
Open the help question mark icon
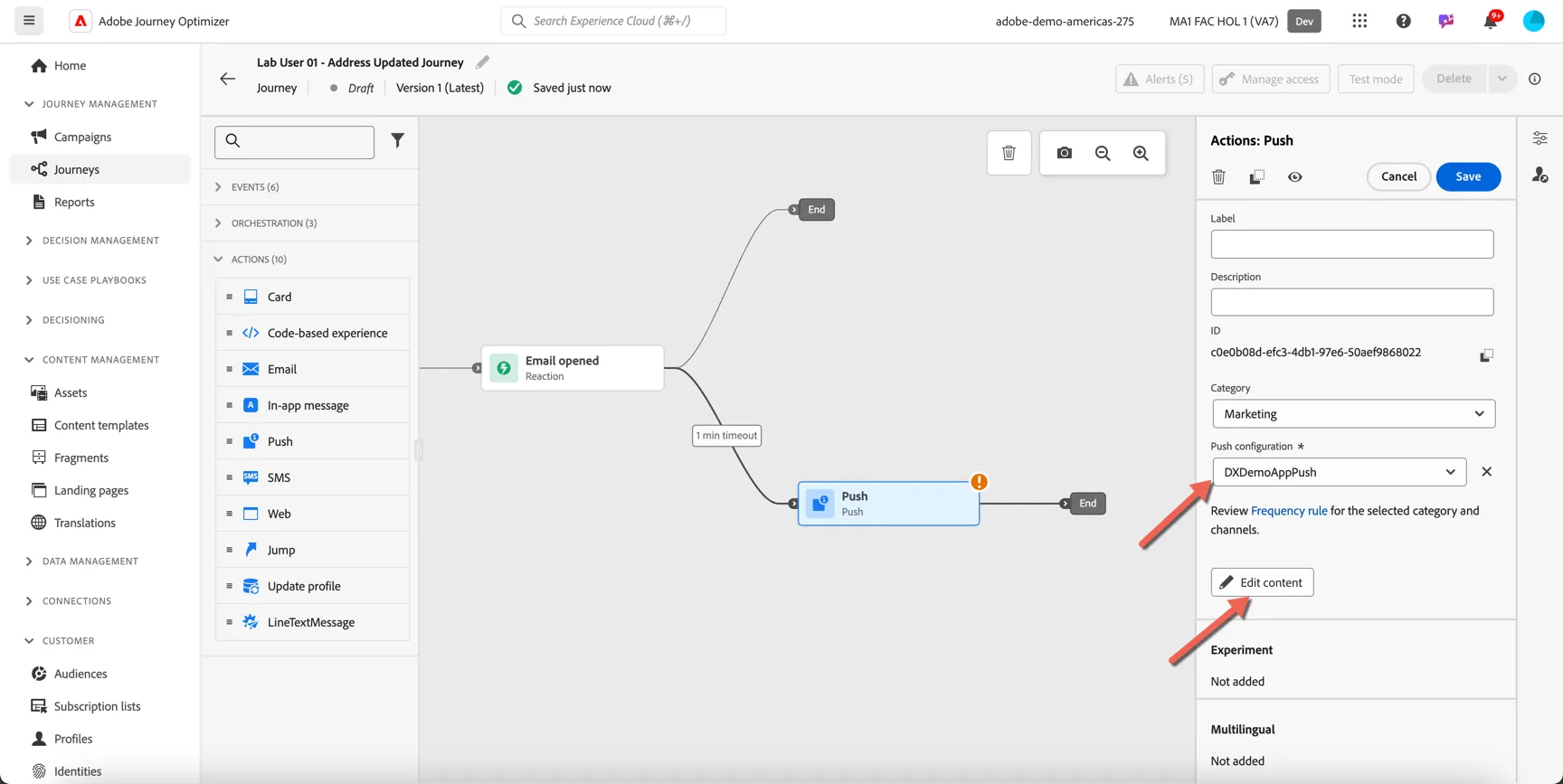coord(1403,21)
